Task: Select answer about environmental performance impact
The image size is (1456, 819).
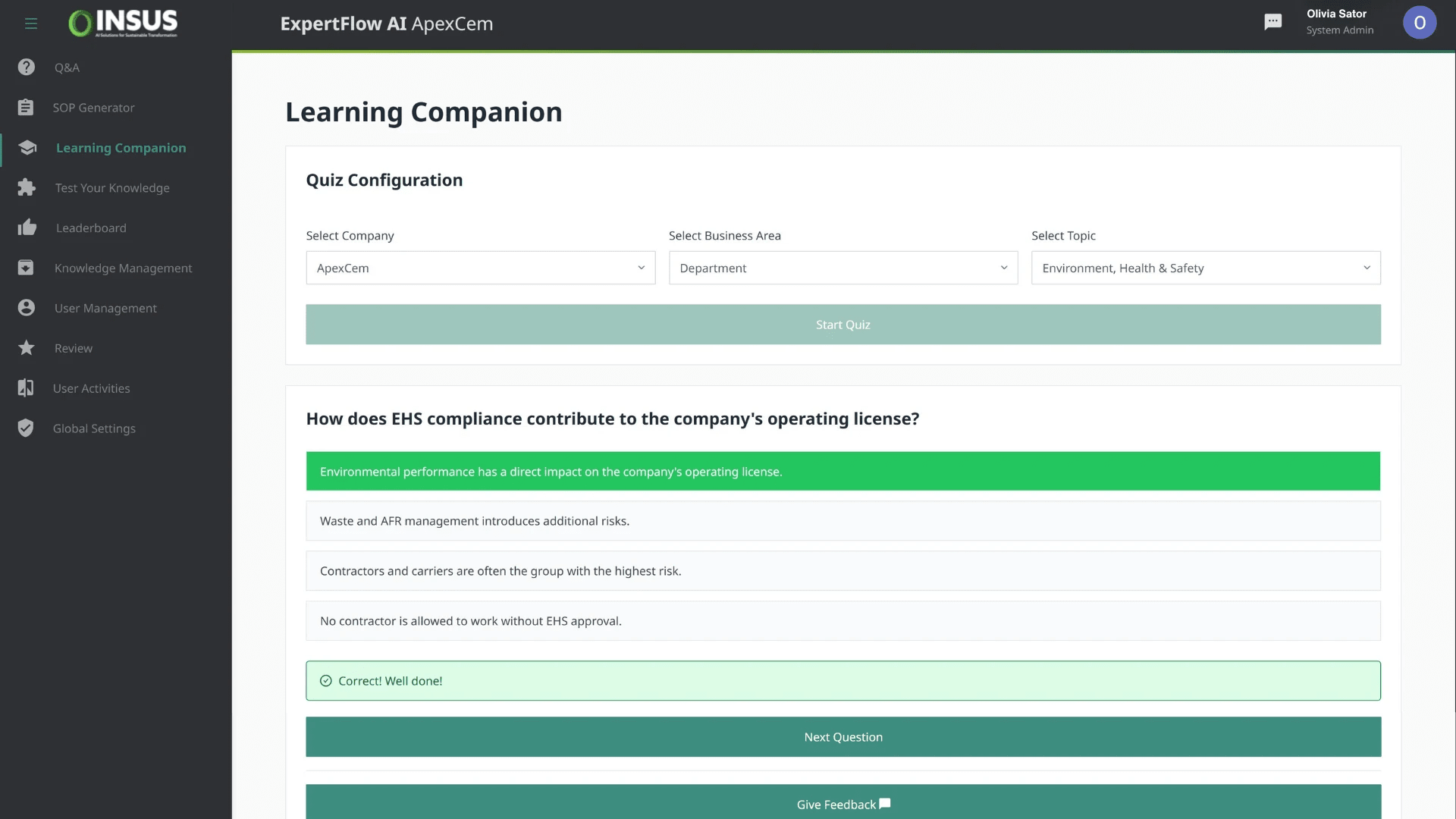Action: click(843, 472)
